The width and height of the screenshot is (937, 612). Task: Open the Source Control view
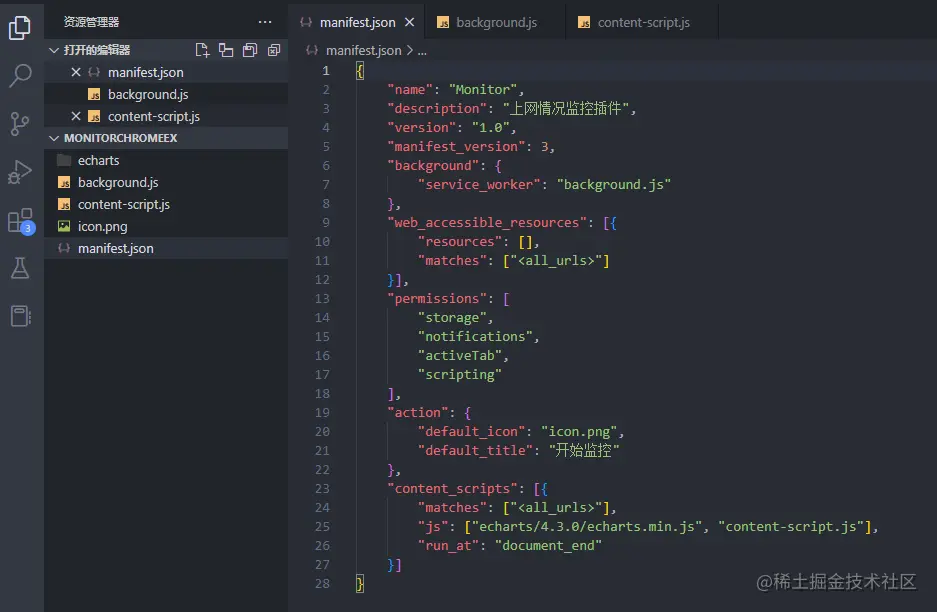20,124
